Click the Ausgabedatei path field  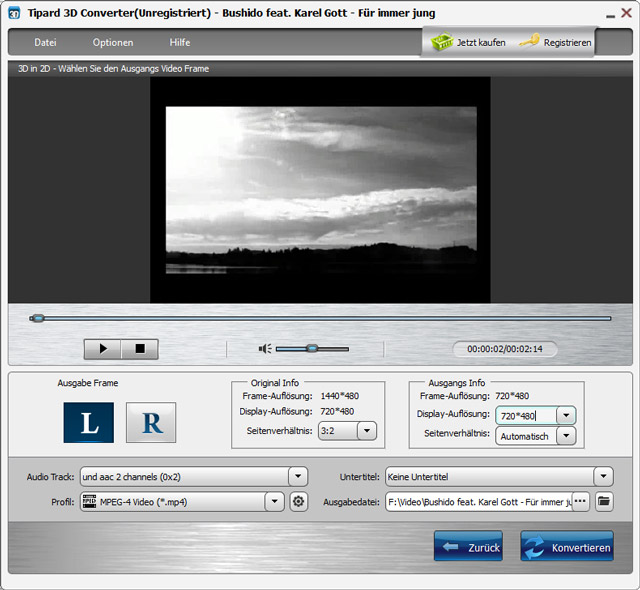pos(479,502)
